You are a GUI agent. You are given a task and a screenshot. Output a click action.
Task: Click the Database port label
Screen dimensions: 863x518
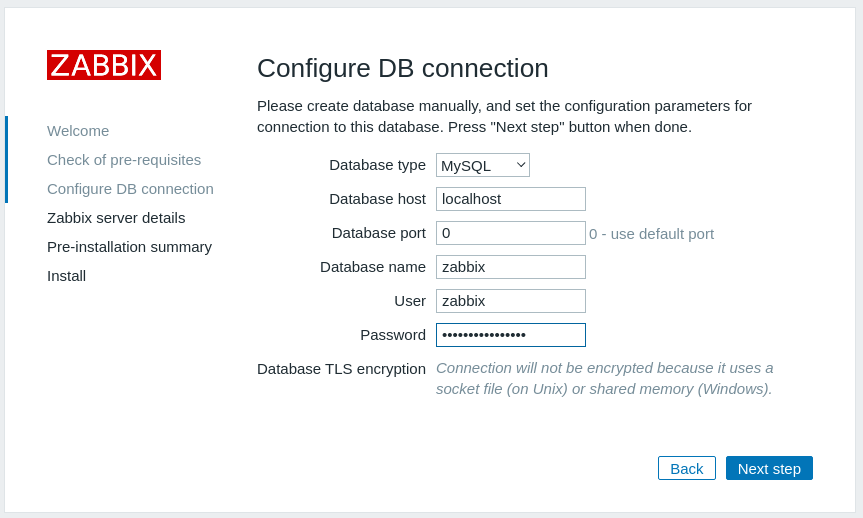pos(379,233)
